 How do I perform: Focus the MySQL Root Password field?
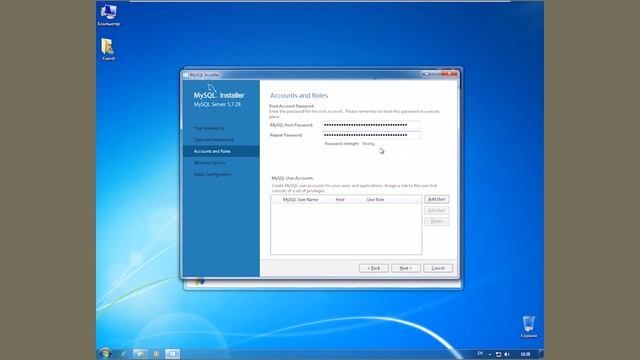click(x=371, y=125)
